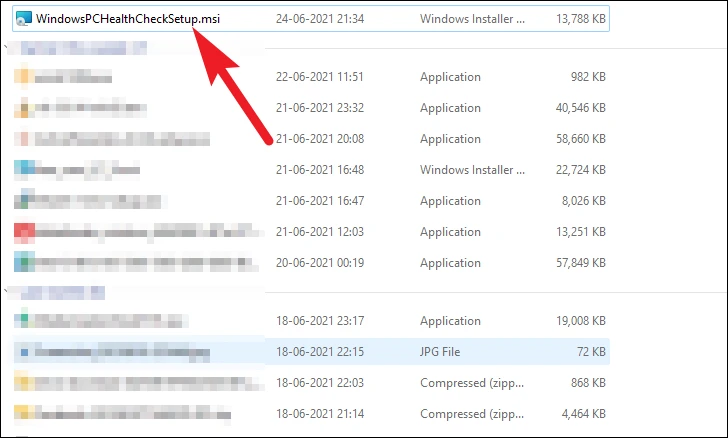Click the file icon in the 19,008 KB row

click(x=24, y=320)
